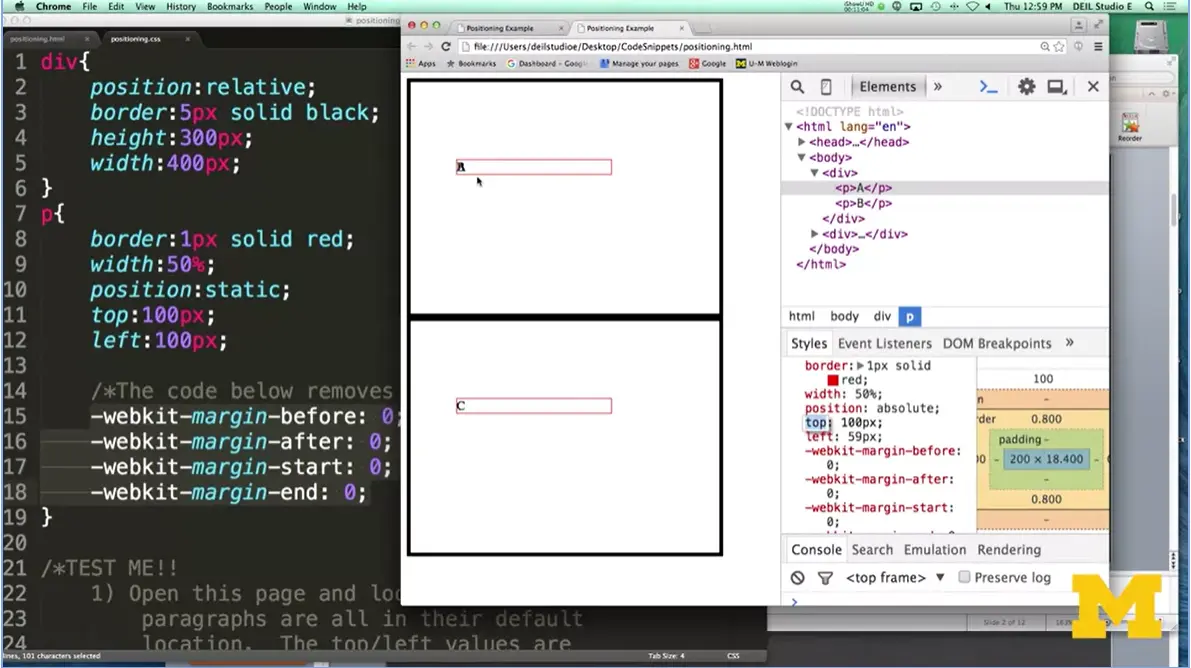The height and width of the screenshot is (668, 1191).
Task: Switch to the Event Listeners tab
Action: pos(884,343)
